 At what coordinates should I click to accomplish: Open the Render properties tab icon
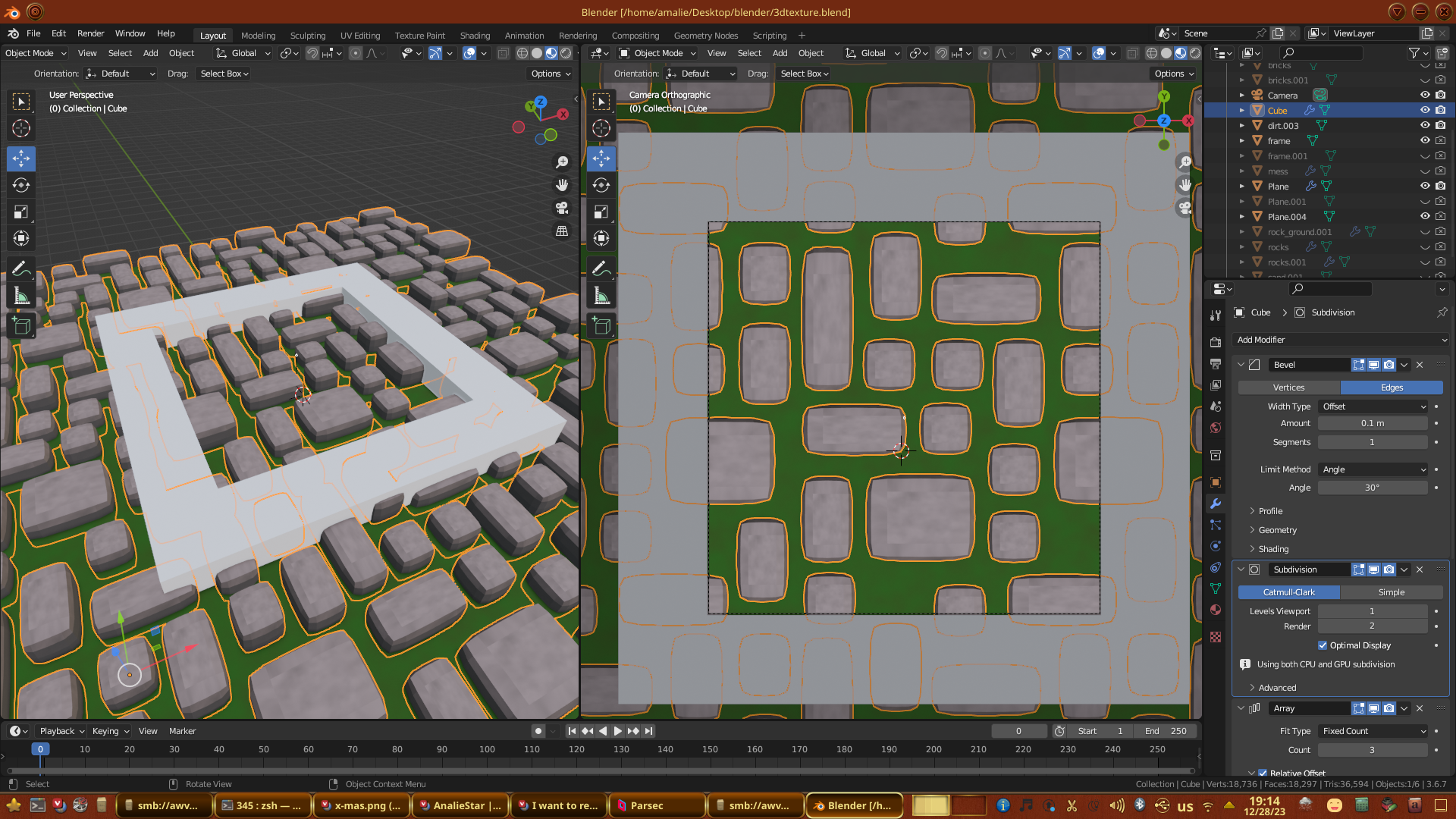click(x=1216, y=342)
